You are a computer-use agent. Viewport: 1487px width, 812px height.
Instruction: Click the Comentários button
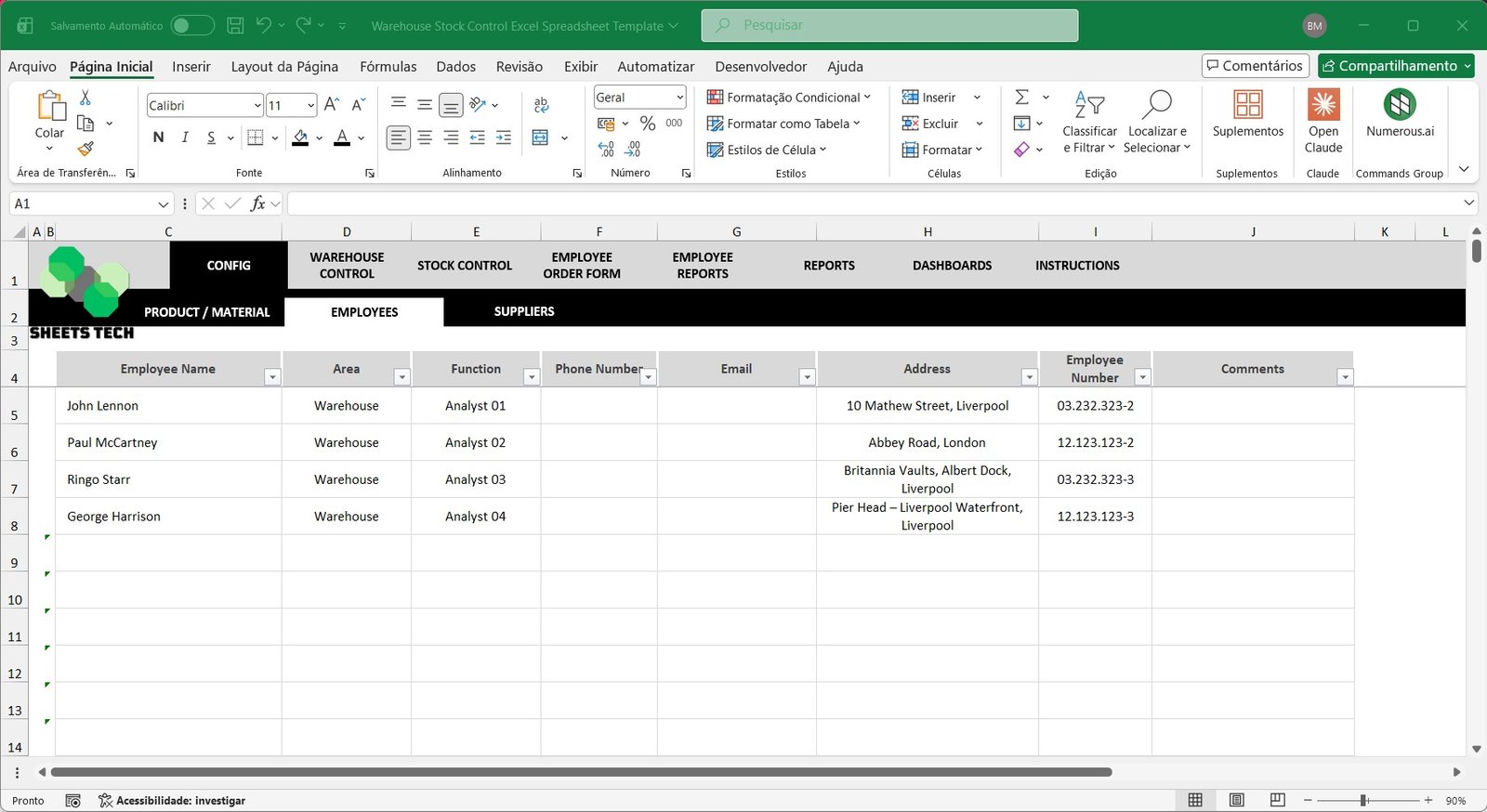point(1256,65)
